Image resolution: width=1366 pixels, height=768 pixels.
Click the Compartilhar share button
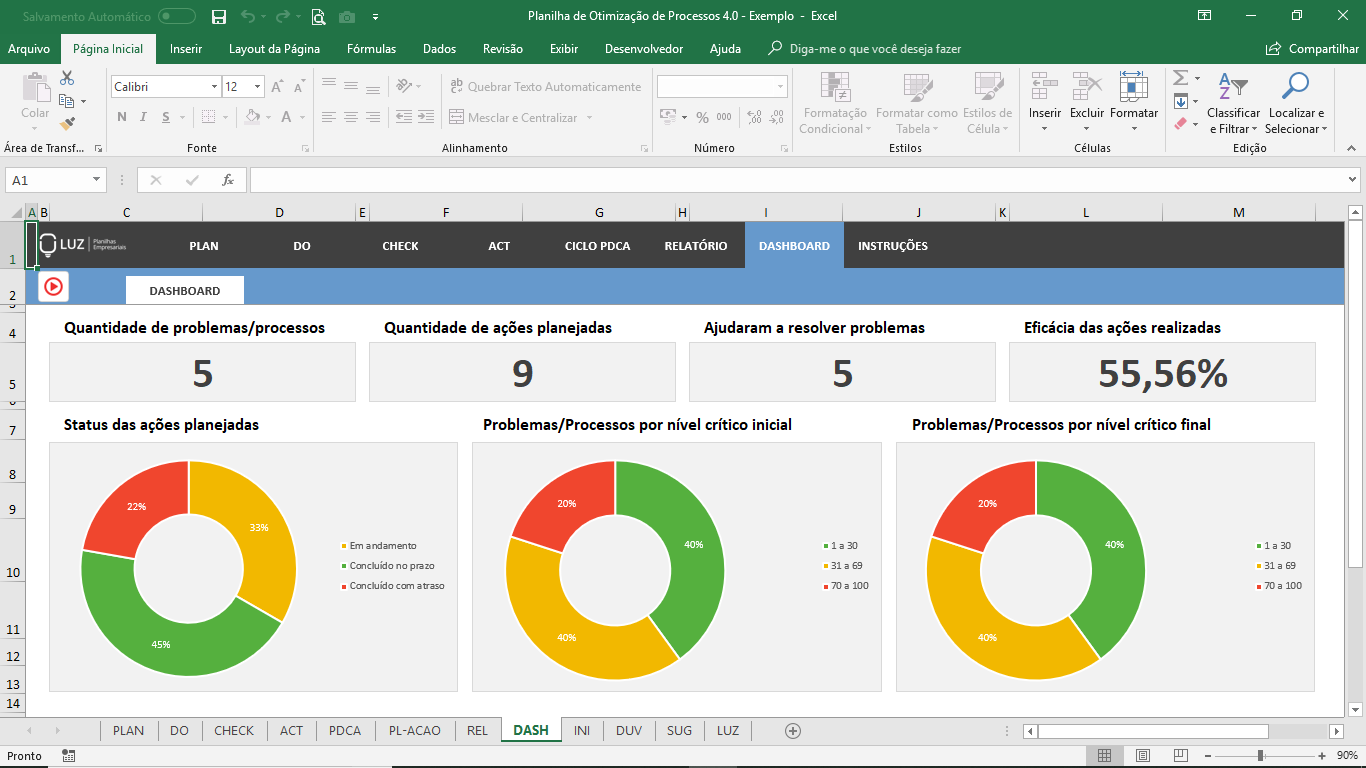coord(1312,49)
